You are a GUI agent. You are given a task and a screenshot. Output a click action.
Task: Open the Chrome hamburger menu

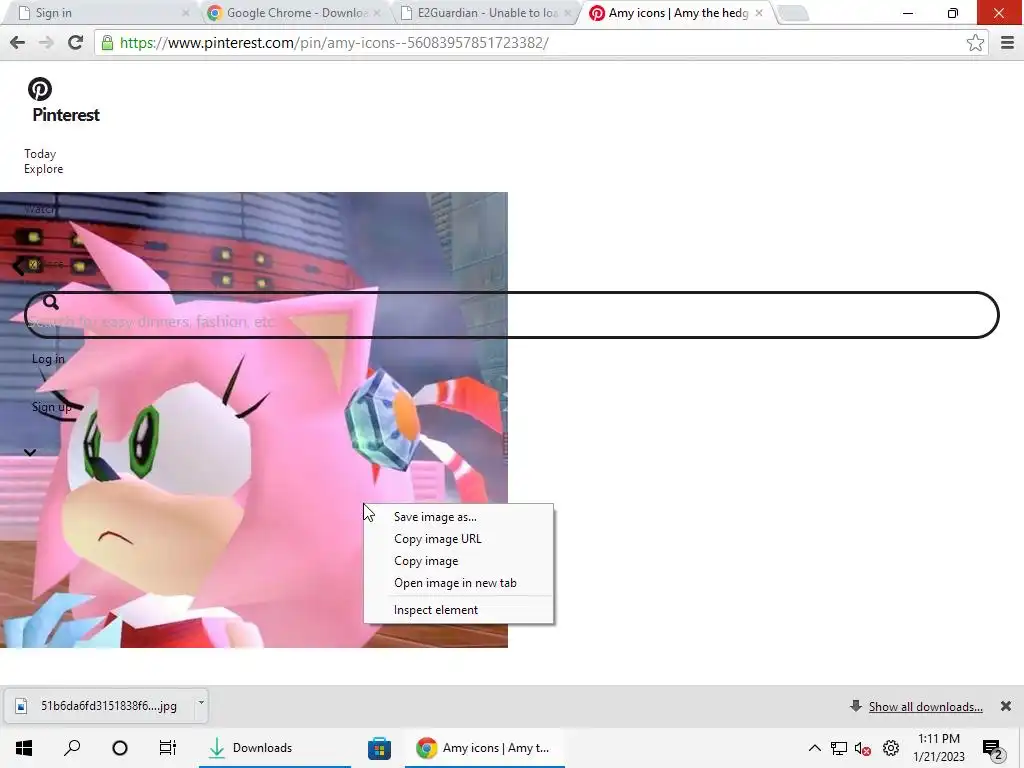point(1007,43)
